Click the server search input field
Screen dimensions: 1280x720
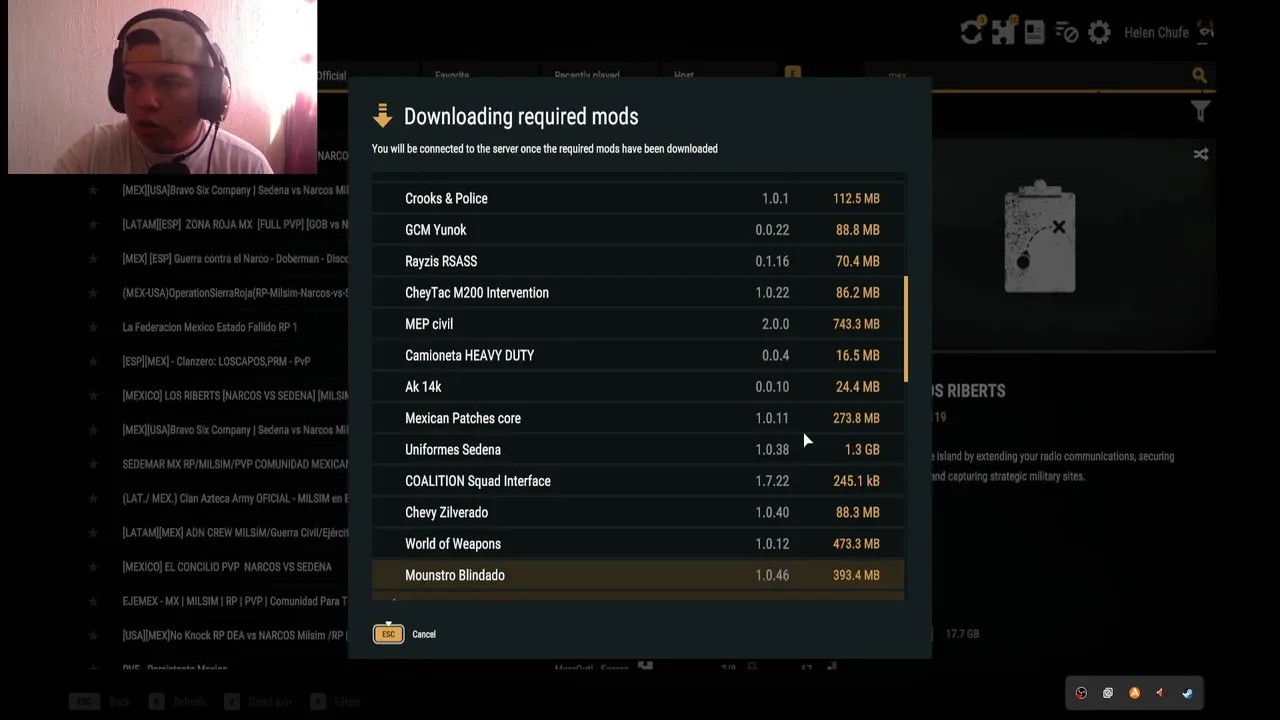coord(1035,75)
